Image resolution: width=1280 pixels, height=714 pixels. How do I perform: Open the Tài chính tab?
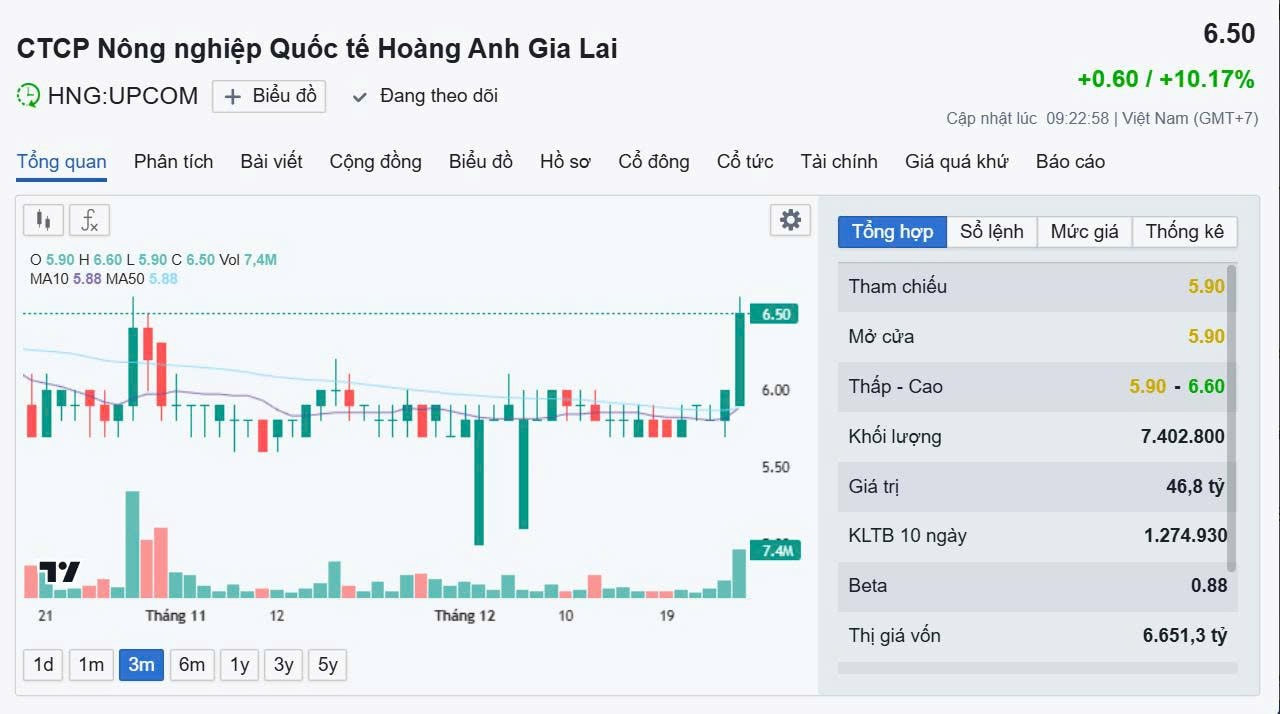click(x=839, y=162)
